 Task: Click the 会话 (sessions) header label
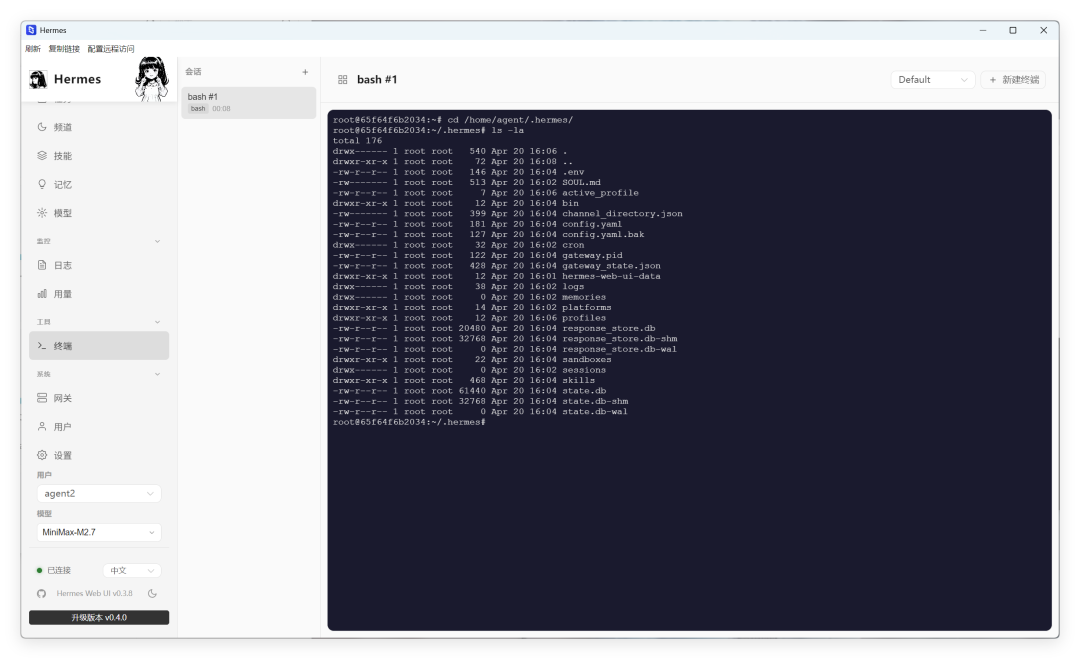(x=193, y=72)
